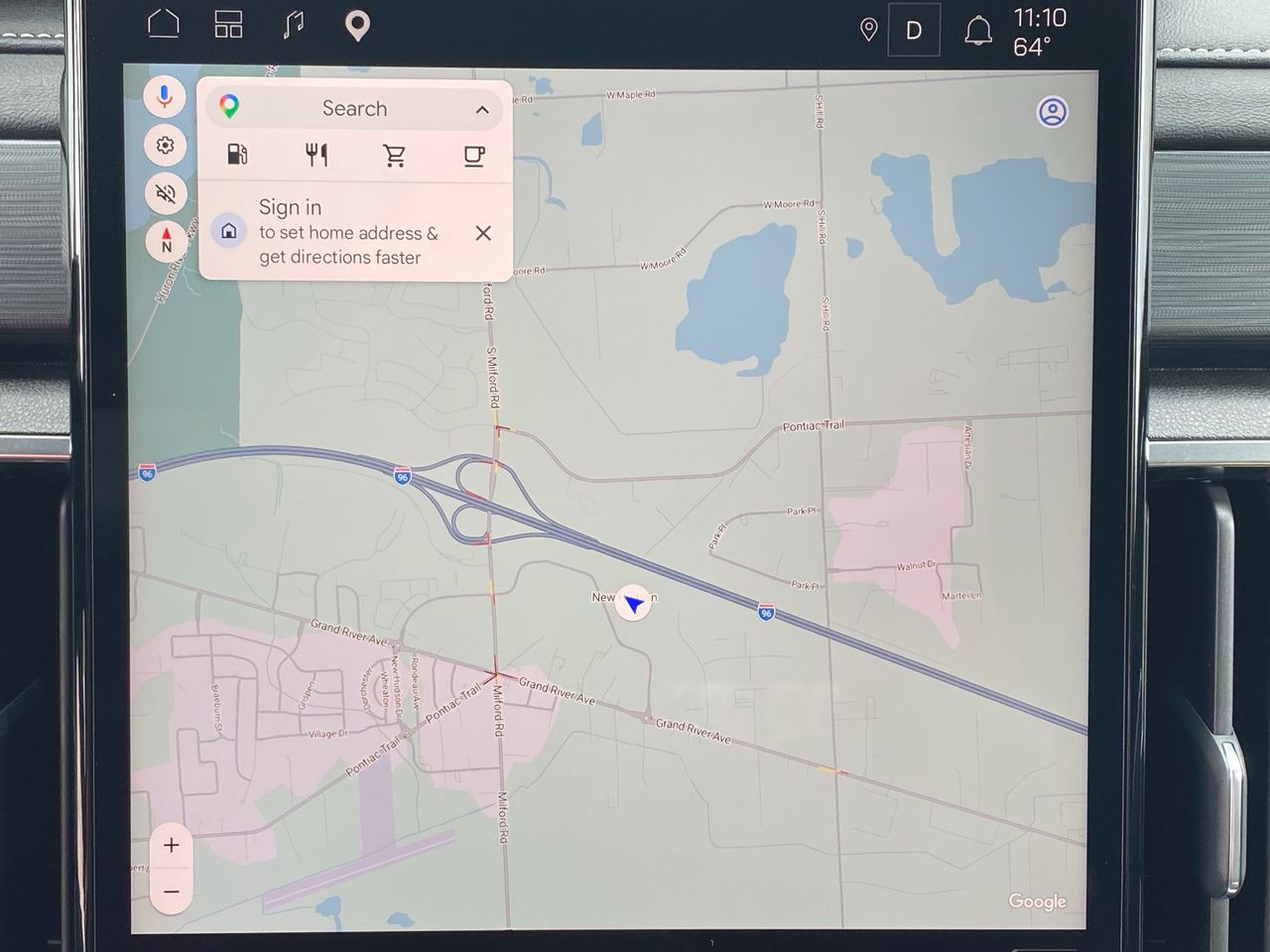Tap the Search field
Screen dimensions: 1270x952
tap(355, 108)
